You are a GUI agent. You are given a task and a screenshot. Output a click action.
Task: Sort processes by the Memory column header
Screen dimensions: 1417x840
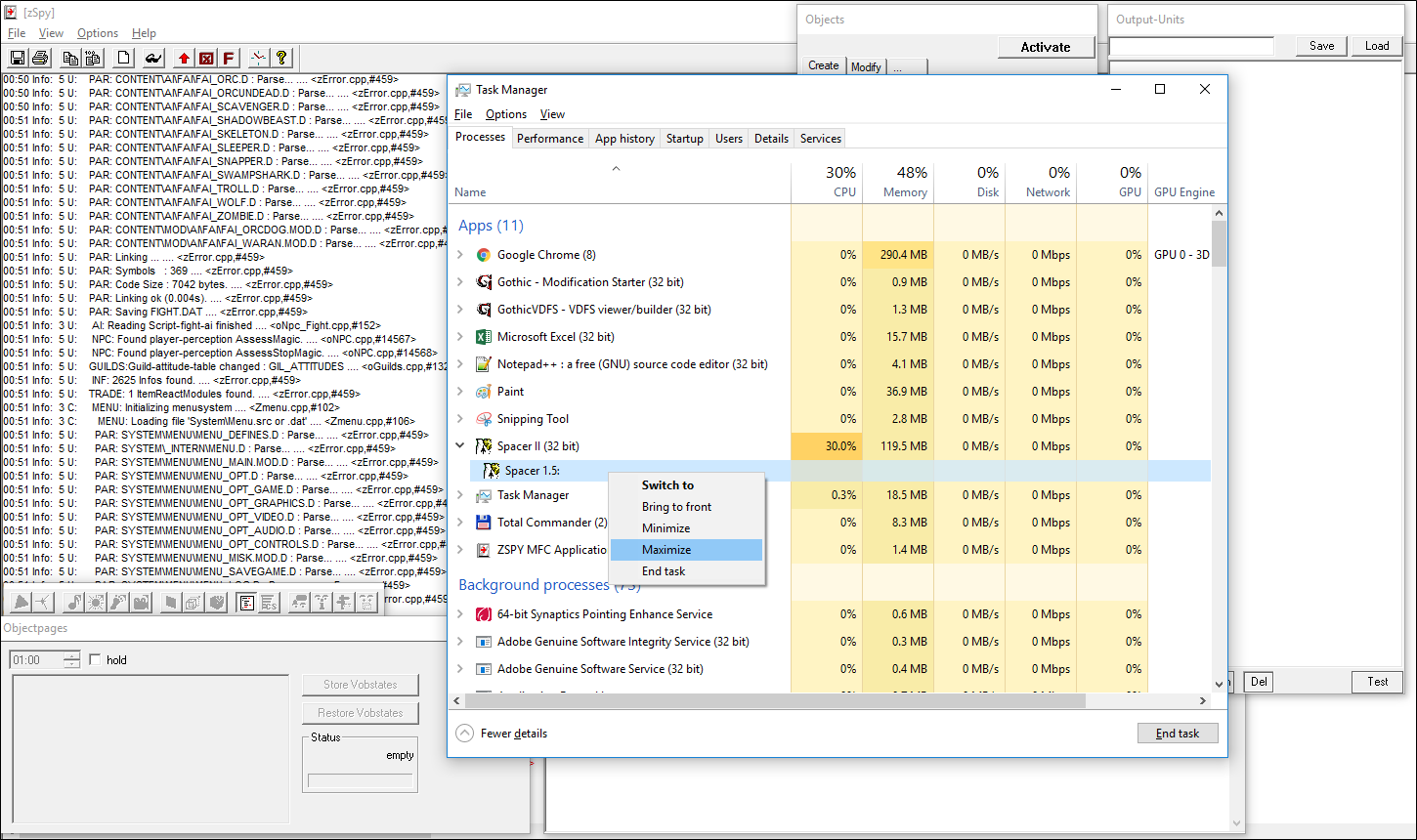898,182
